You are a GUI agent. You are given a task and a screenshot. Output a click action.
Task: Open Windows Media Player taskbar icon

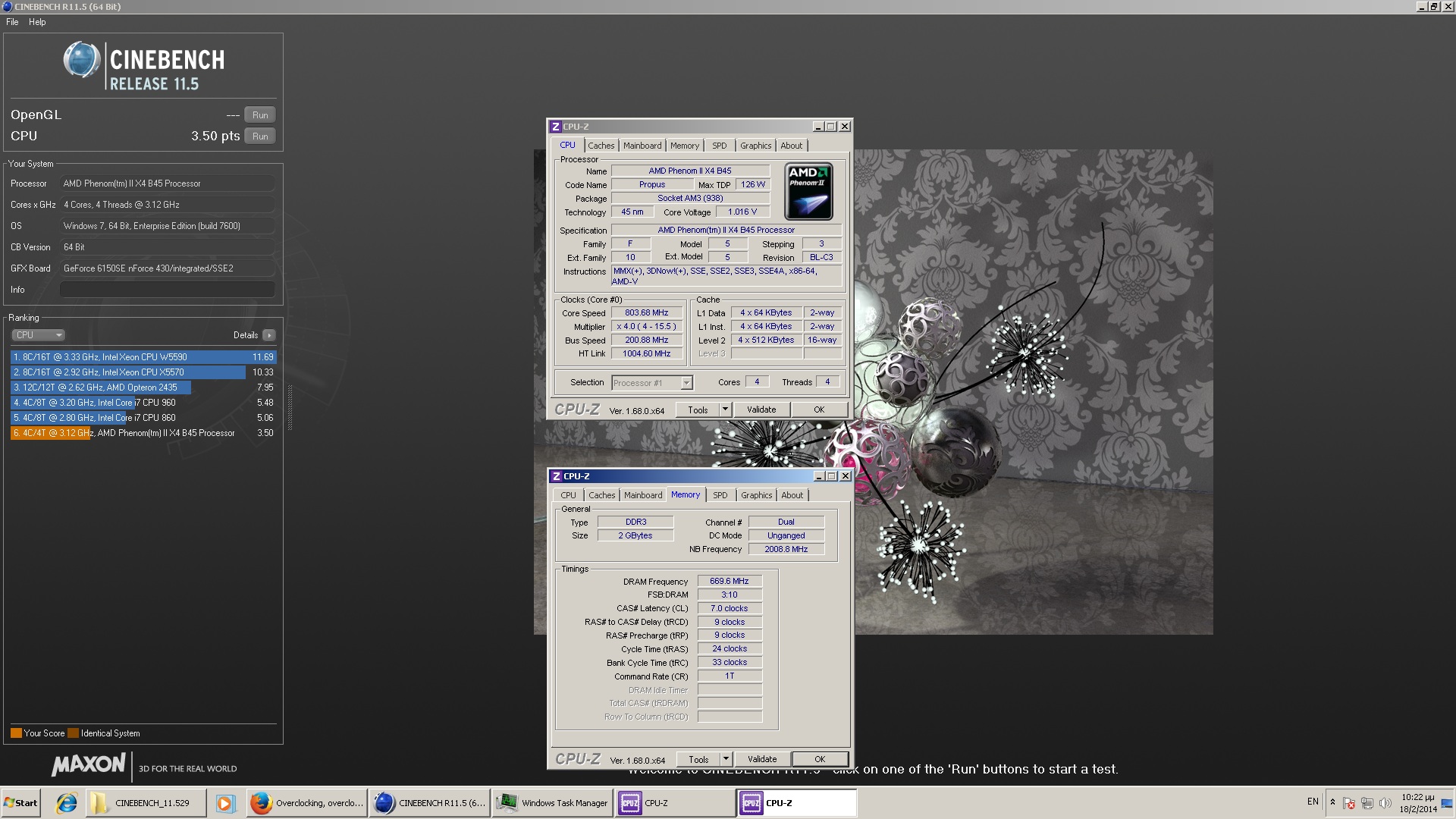[224, 803]
